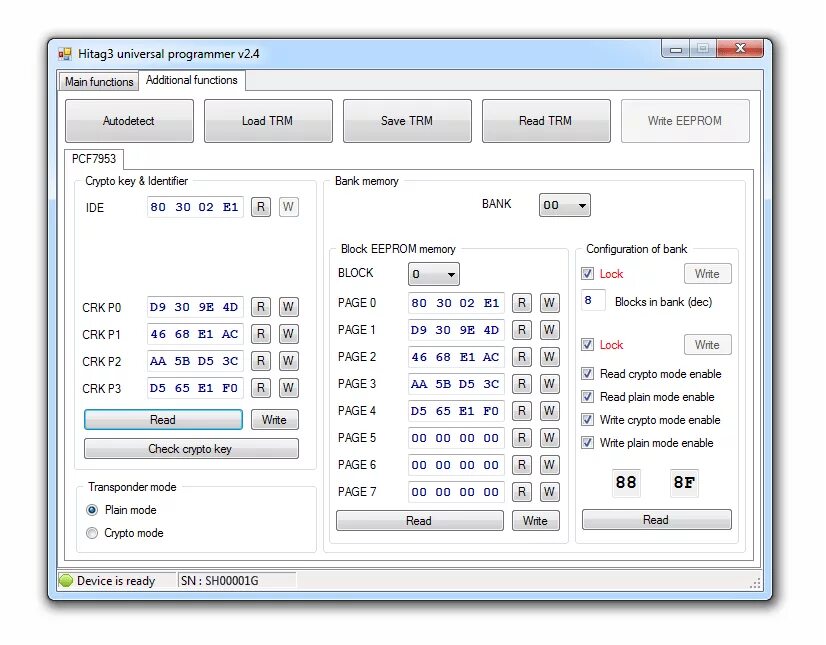
Task: Read PAGE 1 with its R button
Action: tap(522, 330)
